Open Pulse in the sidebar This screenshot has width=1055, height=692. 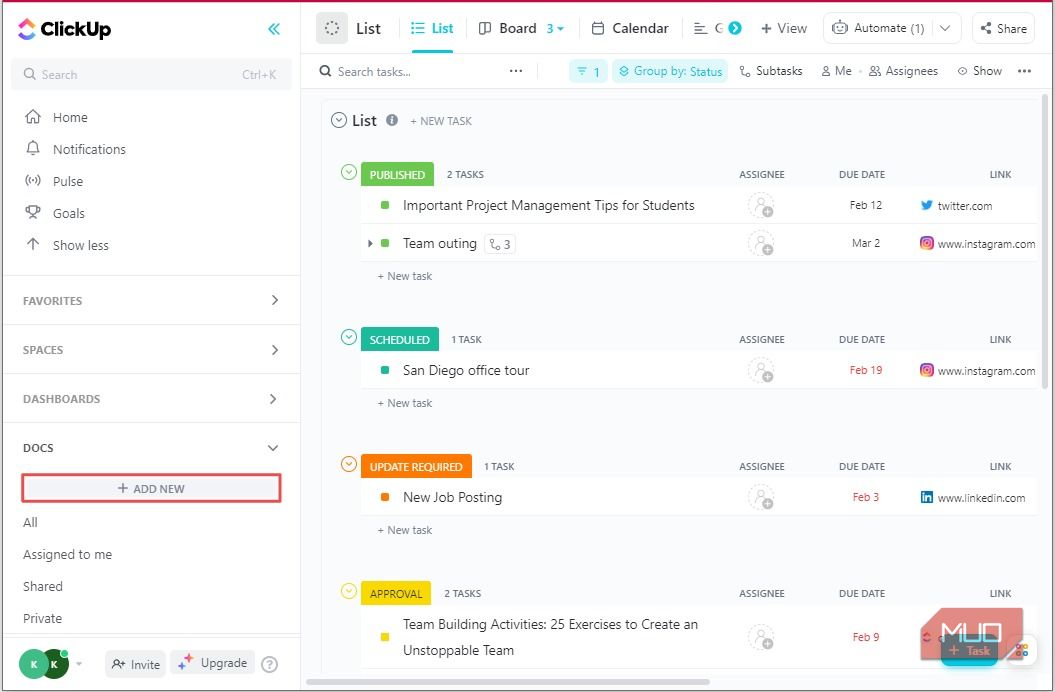coord(68,182)
